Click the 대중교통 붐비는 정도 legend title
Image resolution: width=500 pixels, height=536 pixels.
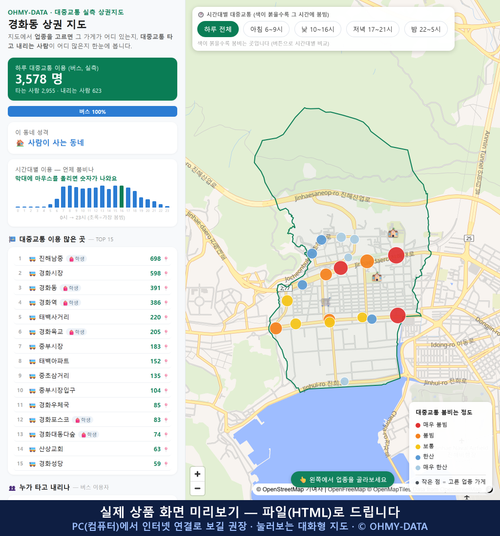pos(444,413)
